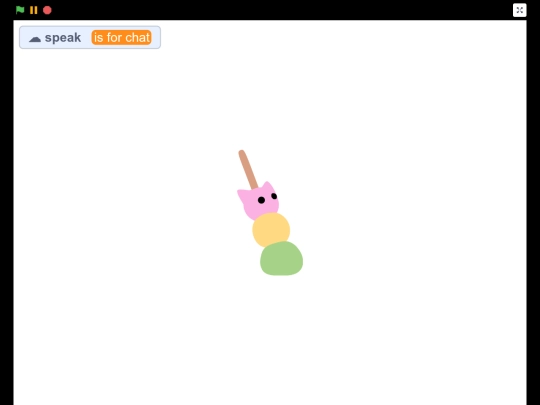Click the yellow dango ball

point(271,229)
